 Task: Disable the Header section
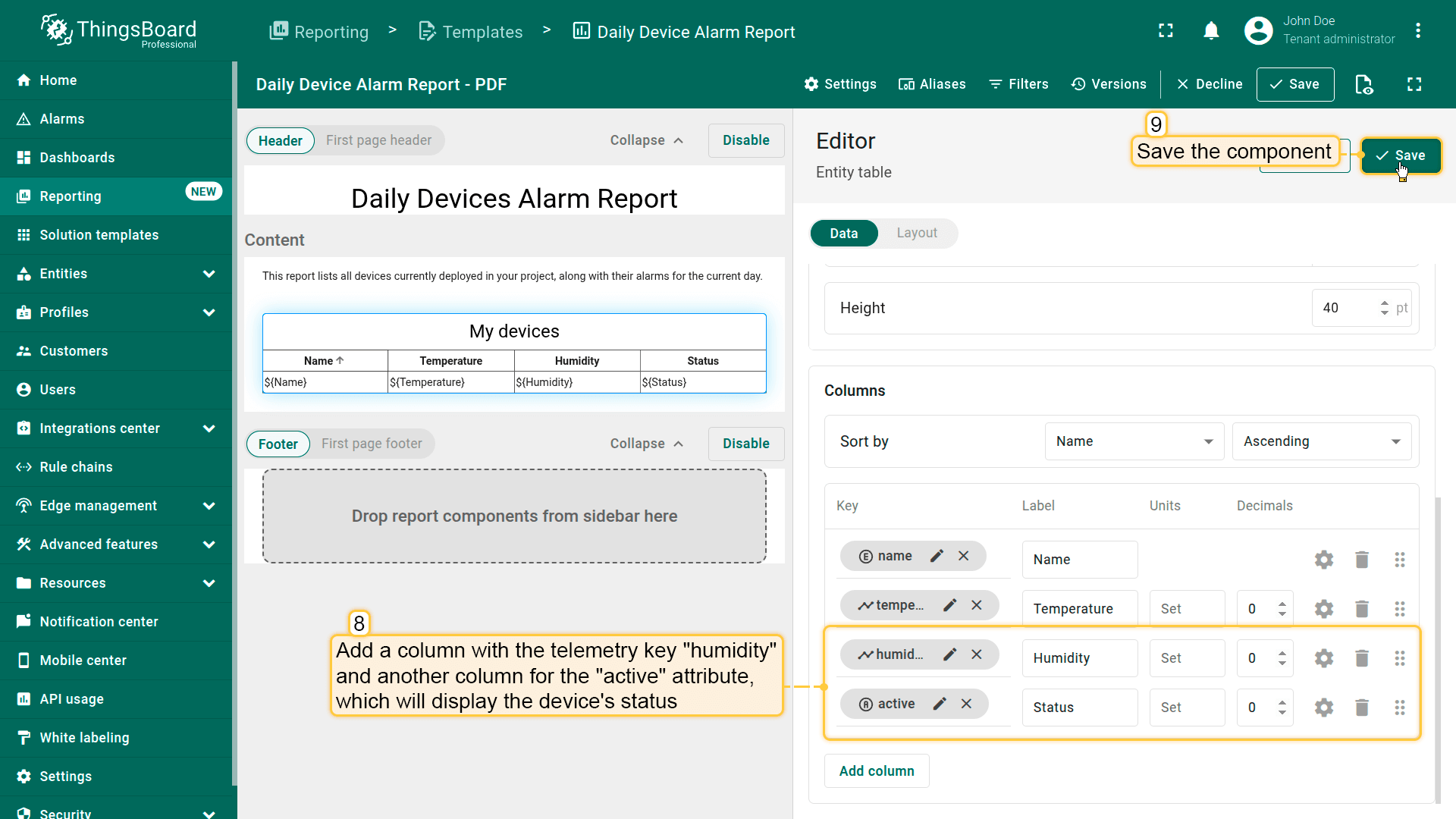[746, 140]
